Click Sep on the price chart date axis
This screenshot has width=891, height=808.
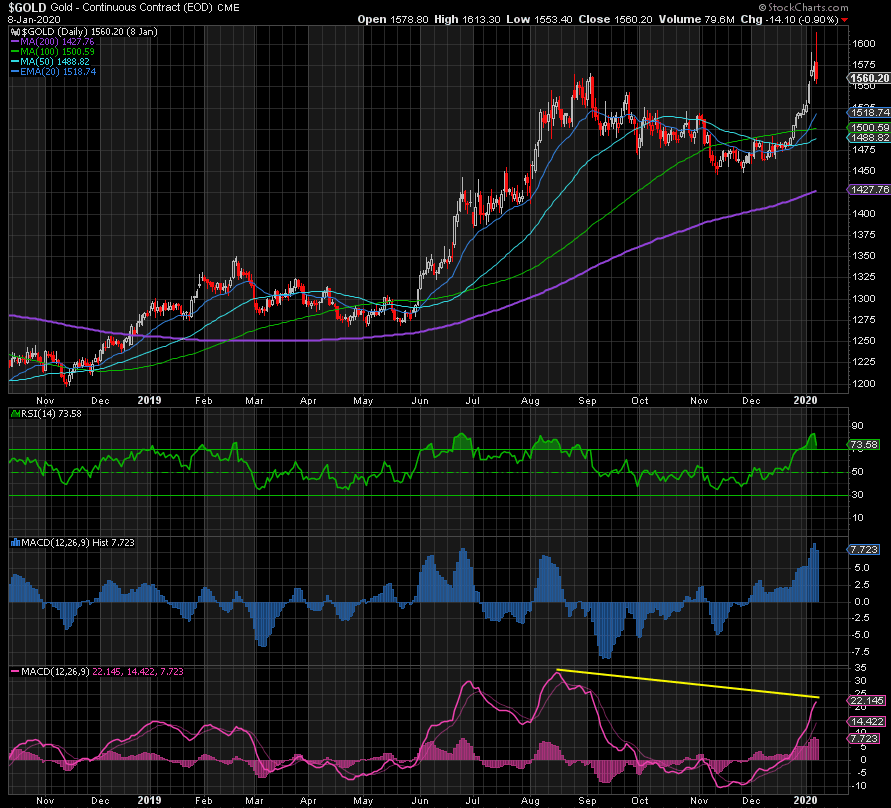pos(588,401)
